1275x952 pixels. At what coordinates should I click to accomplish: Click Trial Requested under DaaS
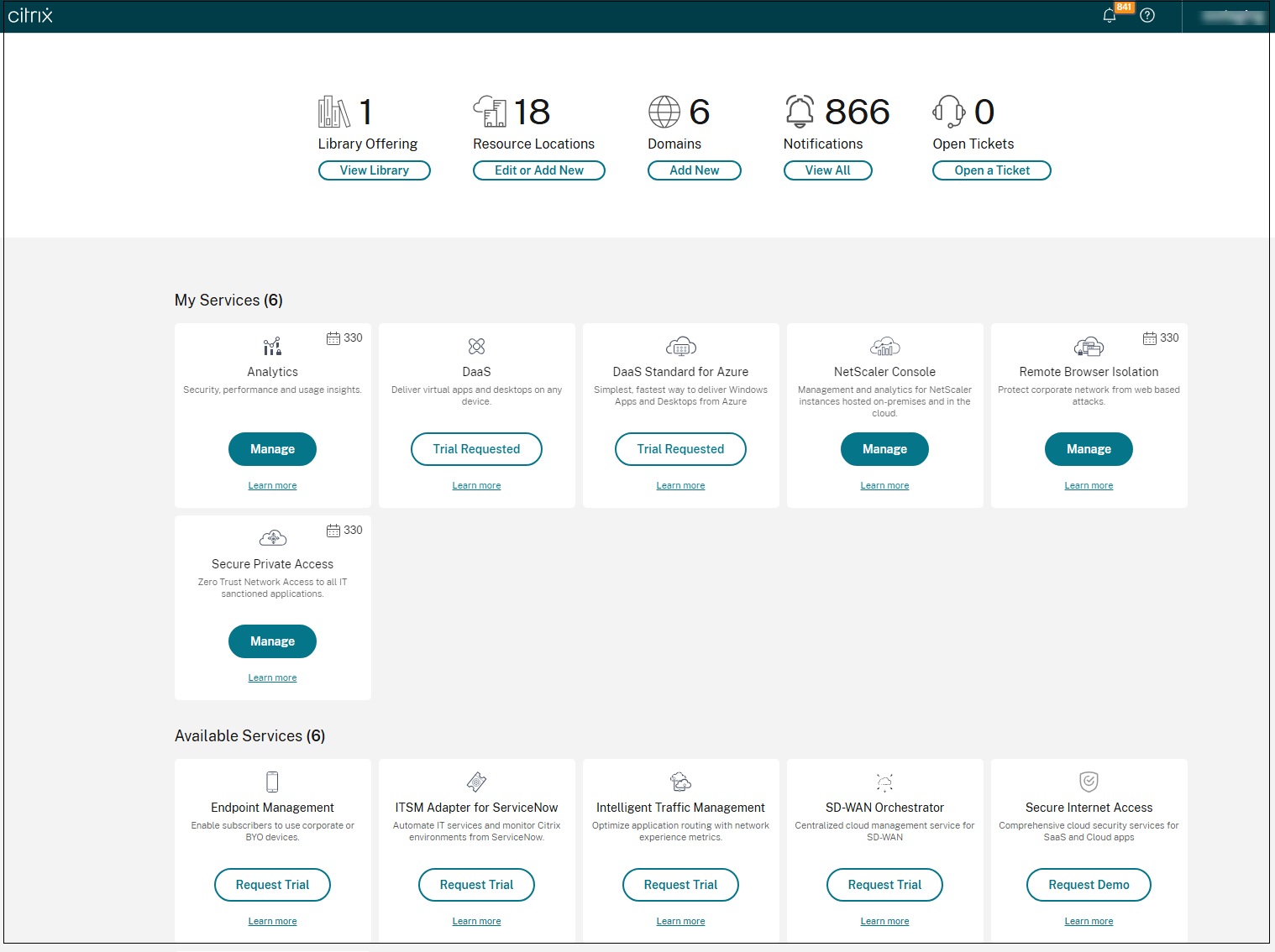[476, 449]
